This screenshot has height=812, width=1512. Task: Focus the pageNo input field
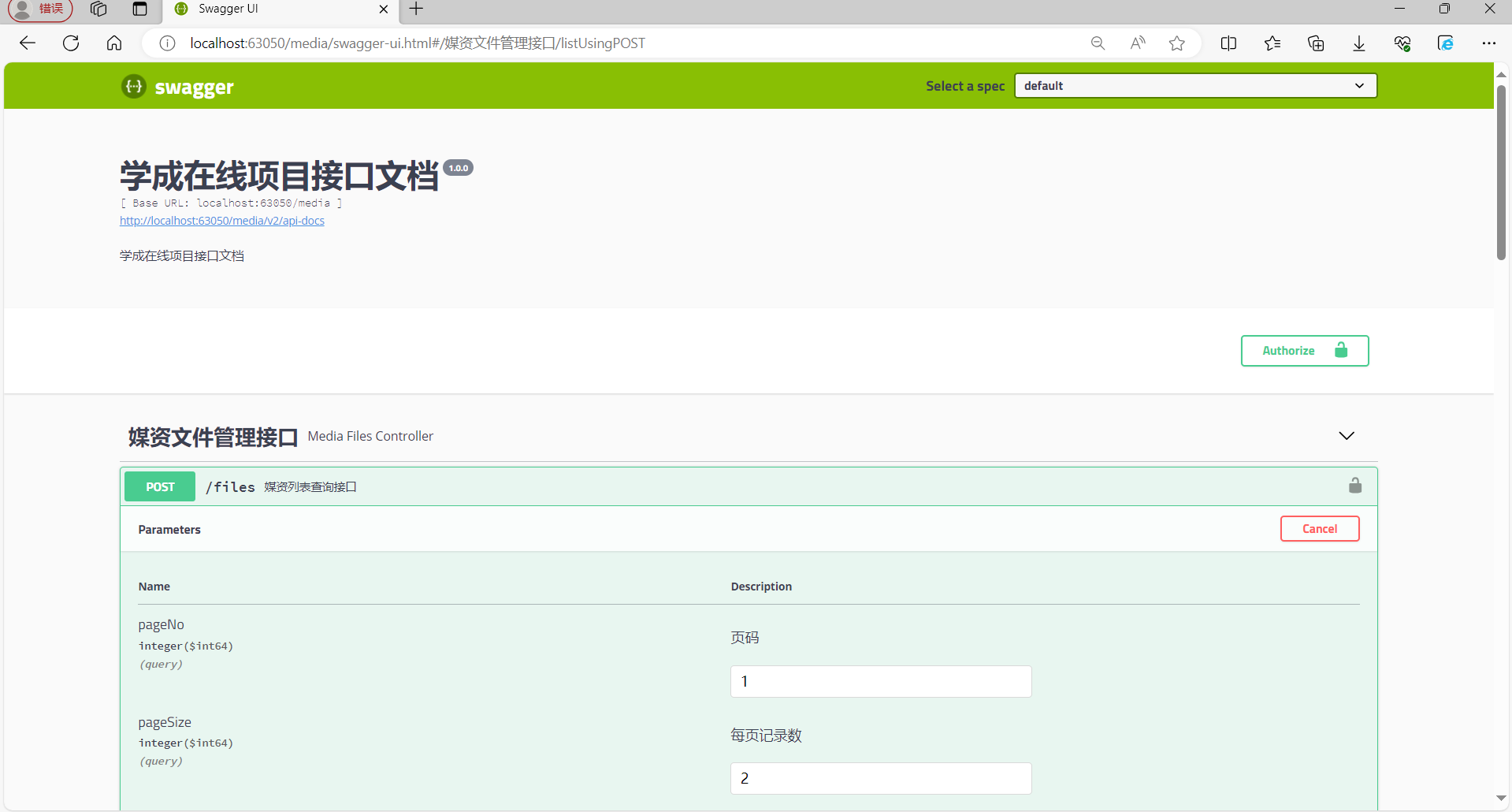tap(881, 681)
